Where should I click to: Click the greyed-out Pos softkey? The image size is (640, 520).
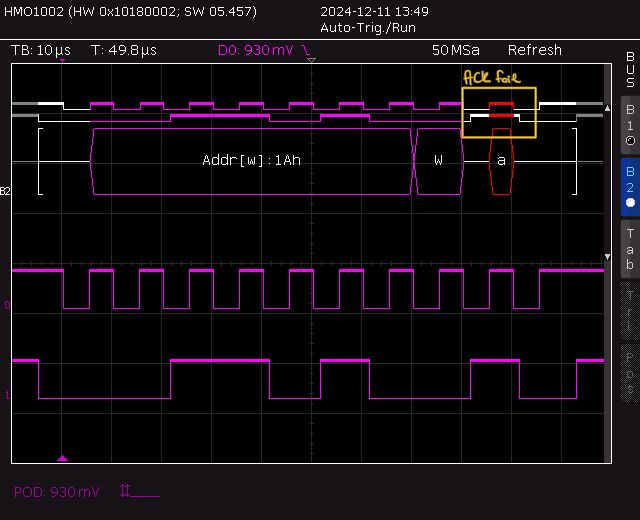coord(629,372)
